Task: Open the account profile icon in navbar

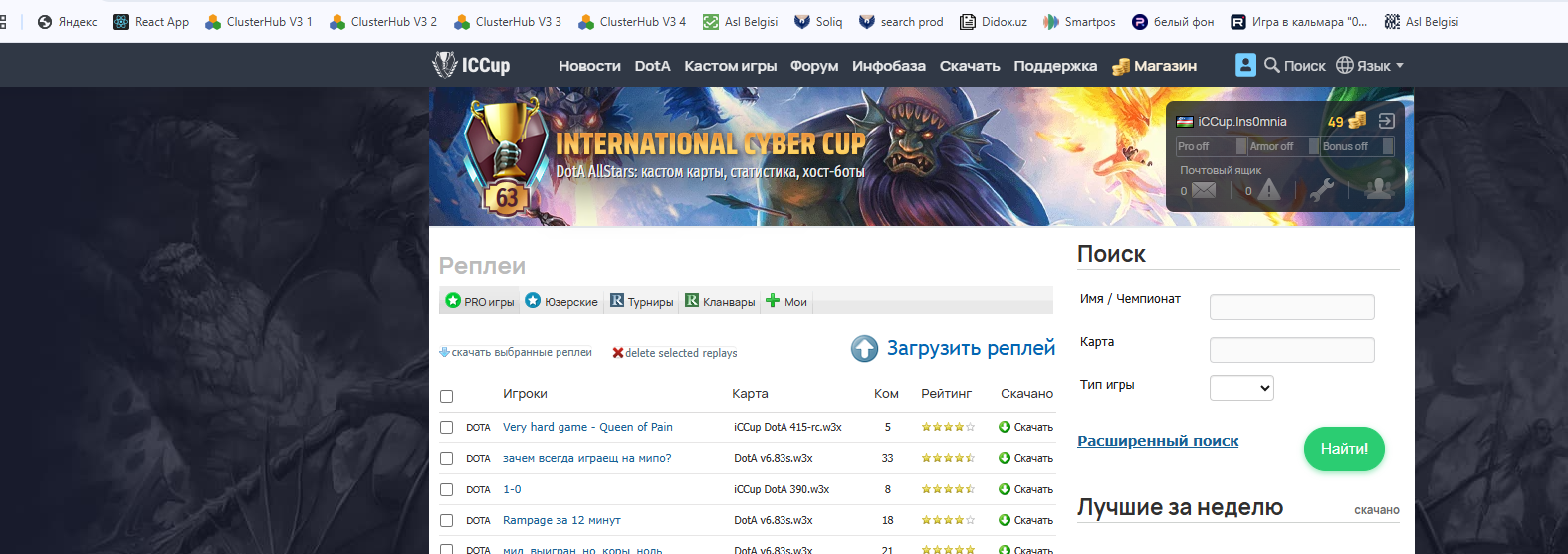Action: pos(1245,65)
